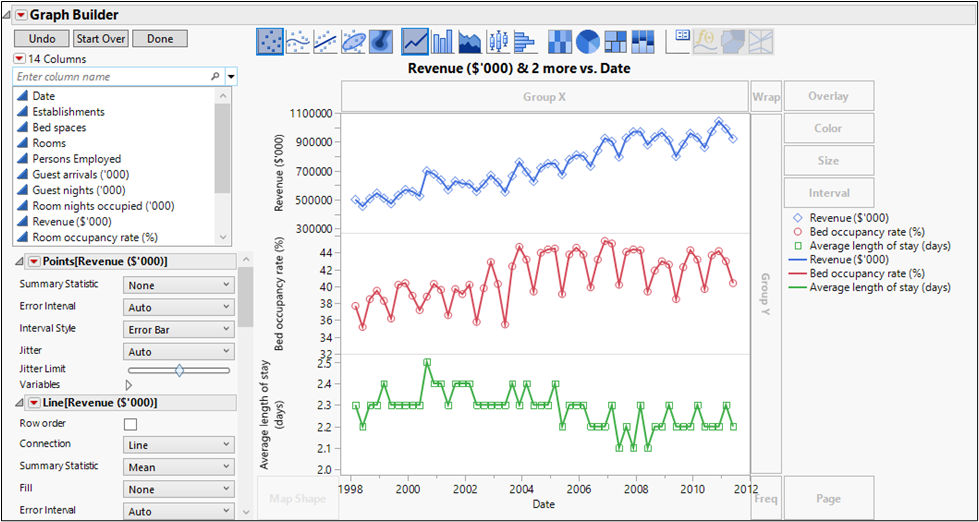This screenshot has width=979, height=522.
Task: Open the Line[Revenue] red triangle menu
Action: (x=33, y=403)
